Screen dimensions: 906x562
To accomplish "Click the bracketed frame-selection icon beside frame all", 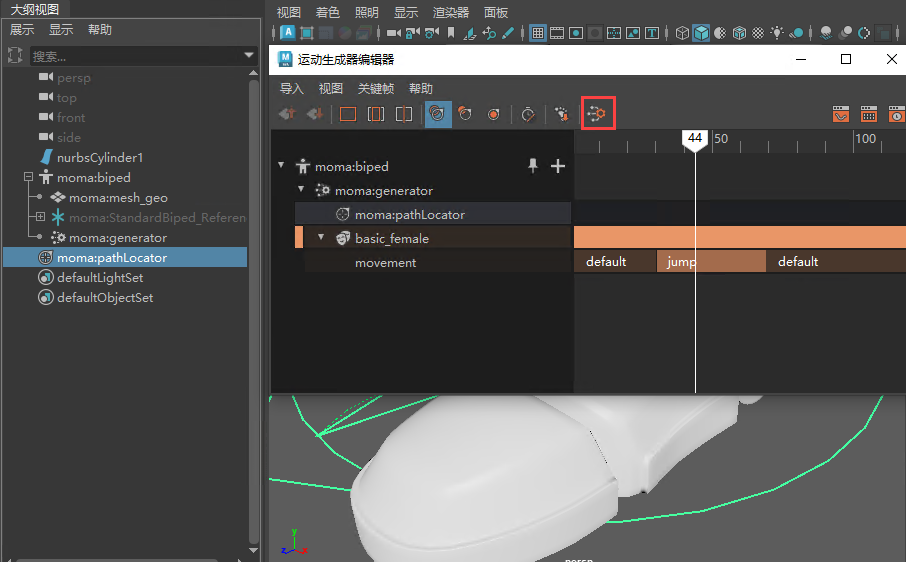I will (x=376, y=114).
